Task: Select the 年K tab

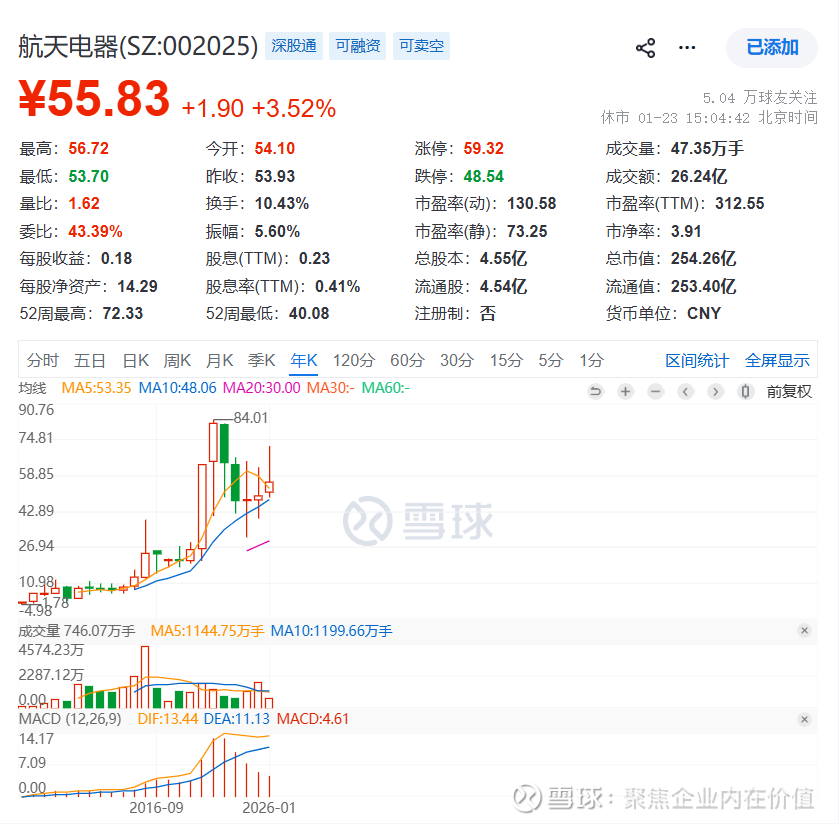Action: click(x=304, y=360)
